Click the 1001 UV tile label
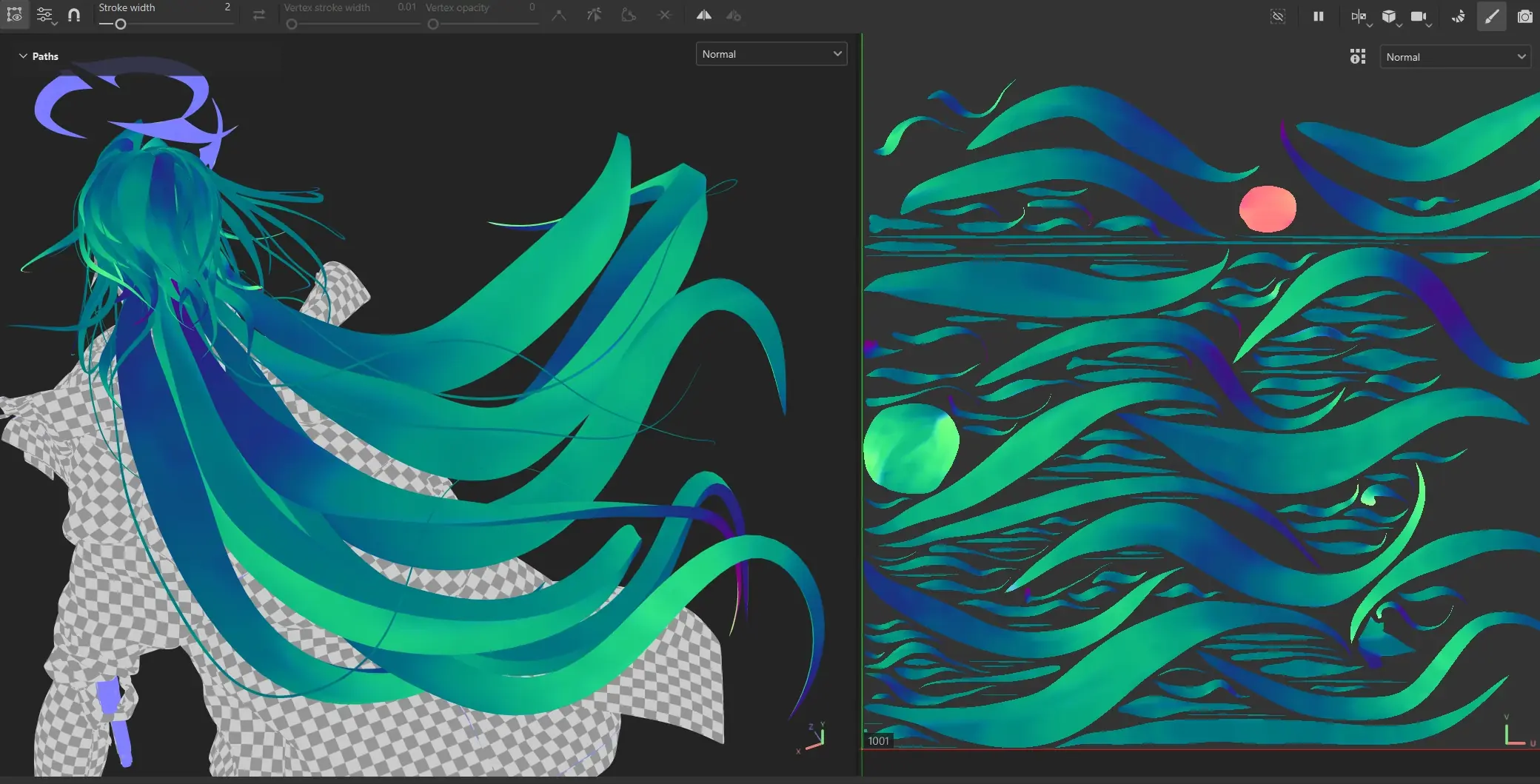Screen dimensions: 1540x784 pos(879,741)
